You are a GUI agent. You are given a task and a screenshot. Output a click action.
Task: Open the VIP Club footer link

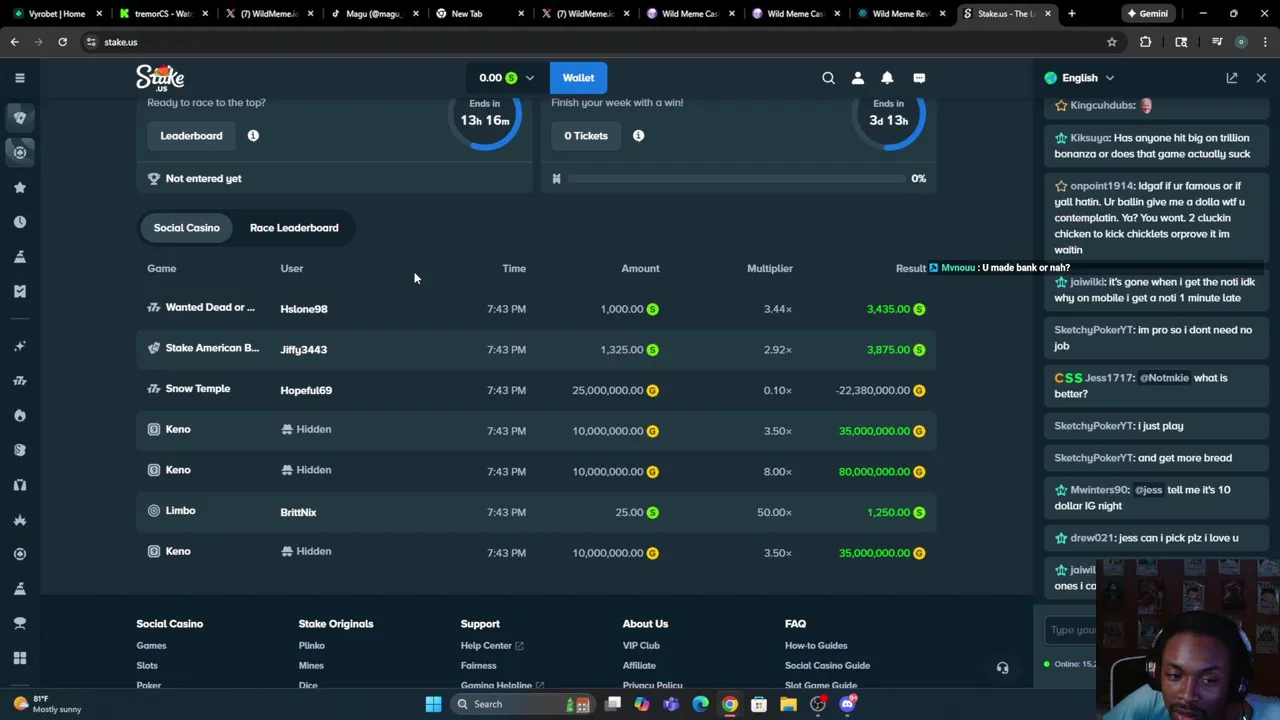pos(641,646)
